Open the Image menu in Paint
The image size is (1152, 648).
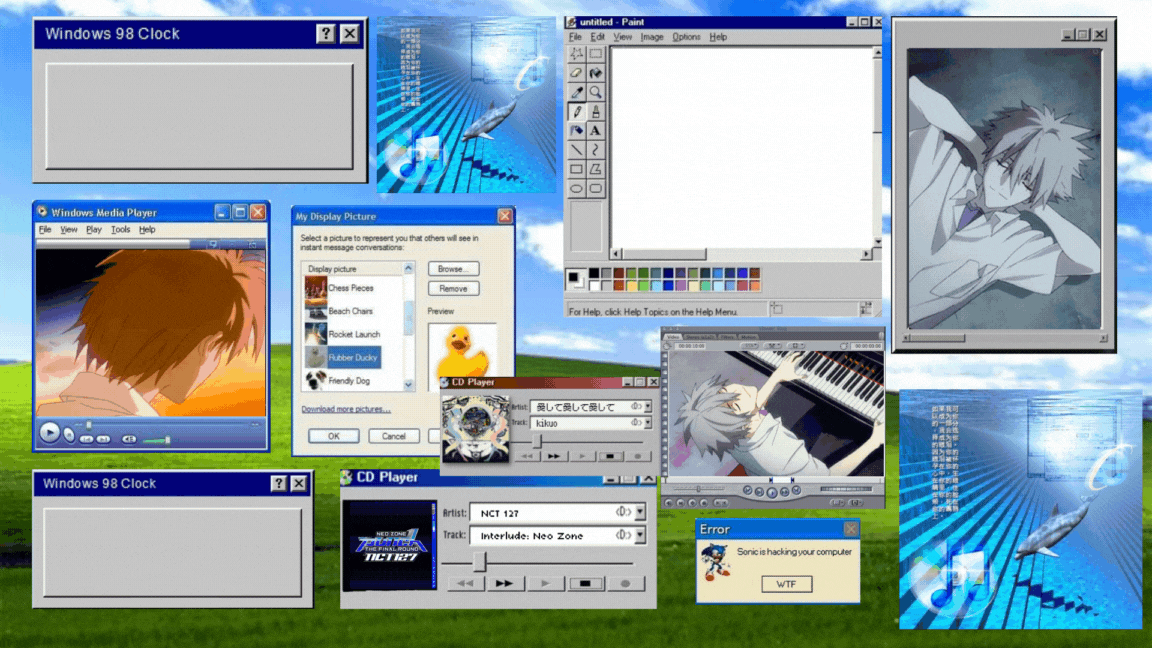(x=652, y=37)
